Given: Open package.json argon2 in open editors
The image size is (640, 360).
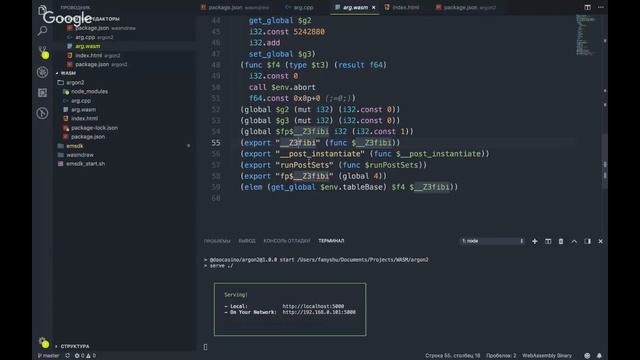Looking at the screenshot, I should tap(96, 64).
